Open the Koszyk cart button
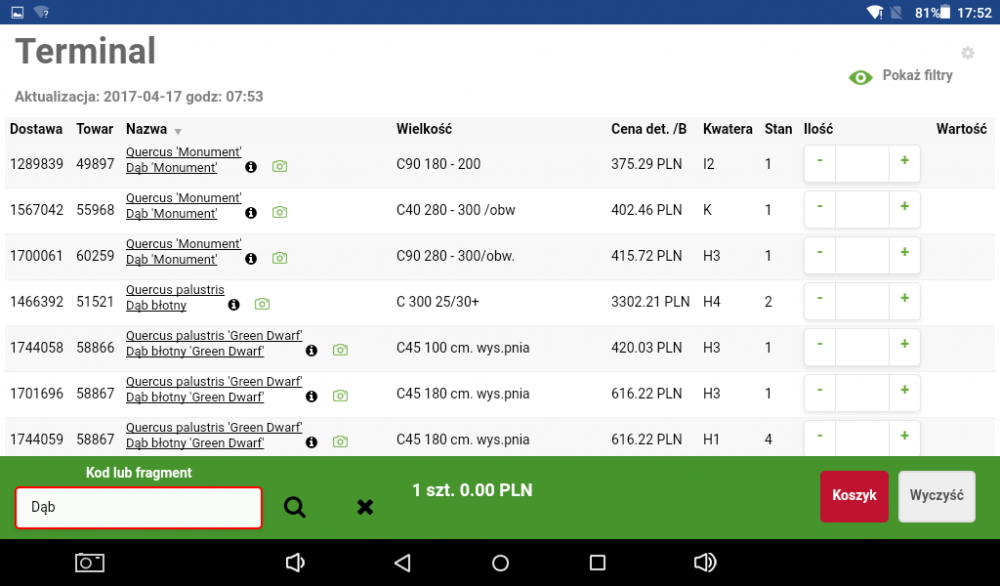The height and width of the screenshot is (586, 1000). (854, 496)
